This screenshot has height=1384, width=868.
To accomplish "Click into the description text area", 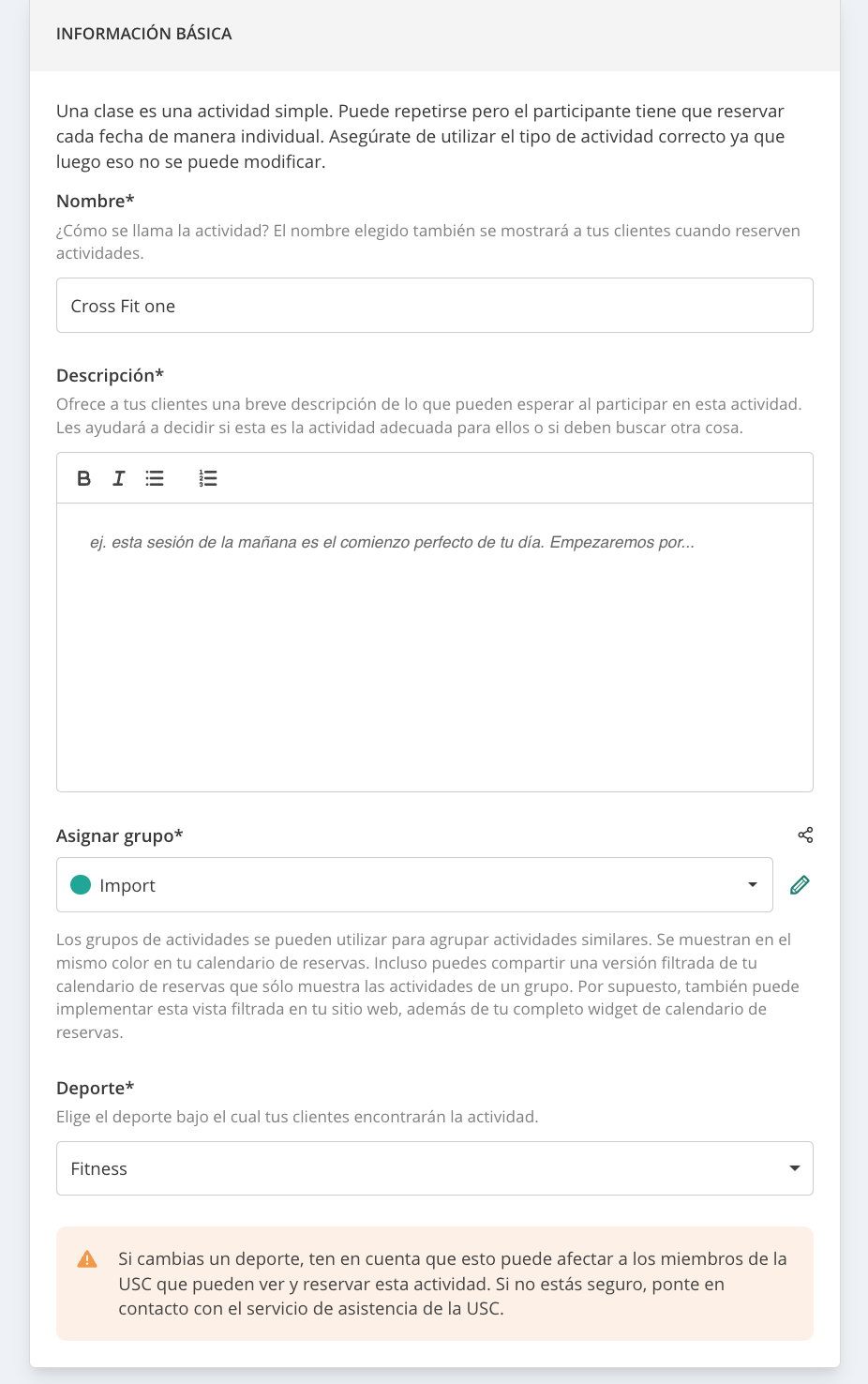I will (x=435, y=647).
